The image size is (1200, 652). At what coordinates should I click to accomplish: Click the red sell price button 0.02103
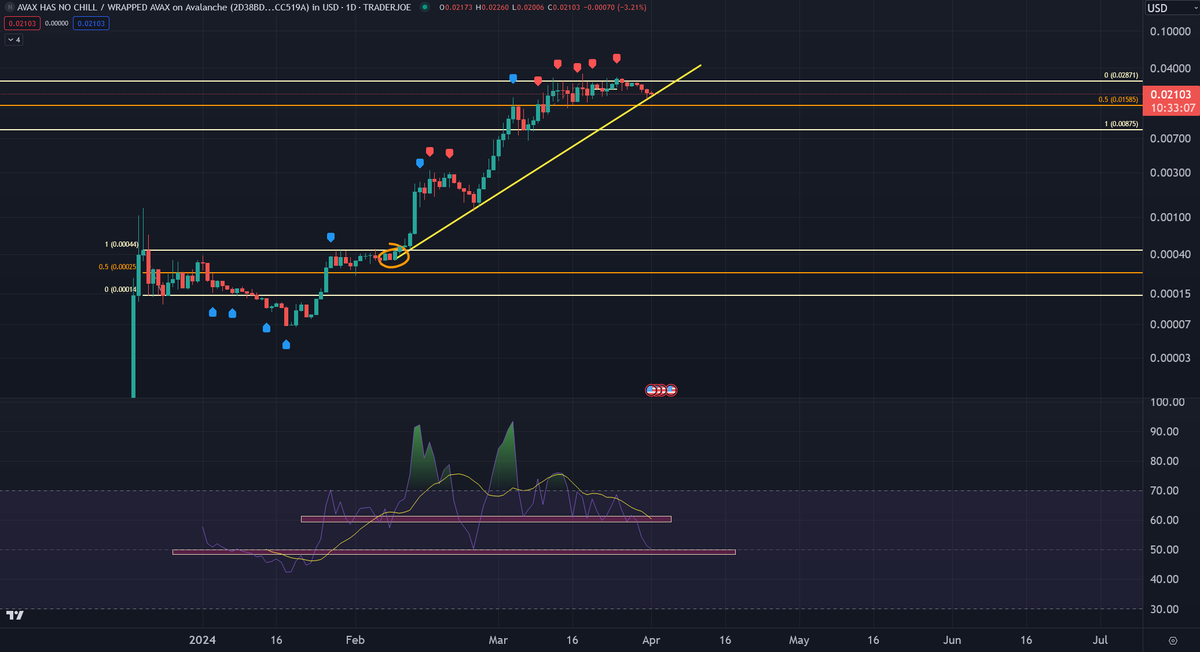20,24
